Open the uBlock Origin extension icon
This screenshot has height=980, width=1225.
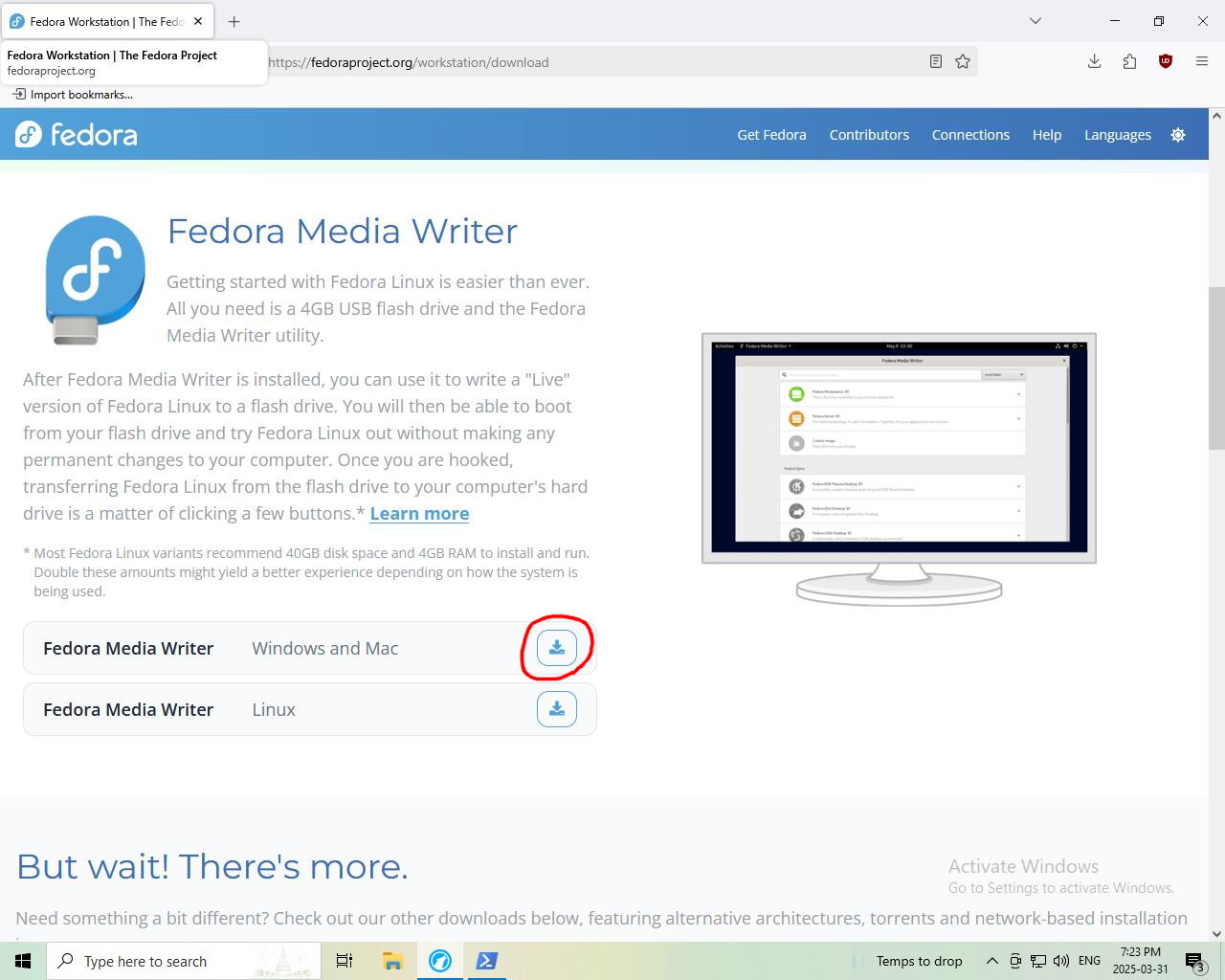click(1165, 61)
